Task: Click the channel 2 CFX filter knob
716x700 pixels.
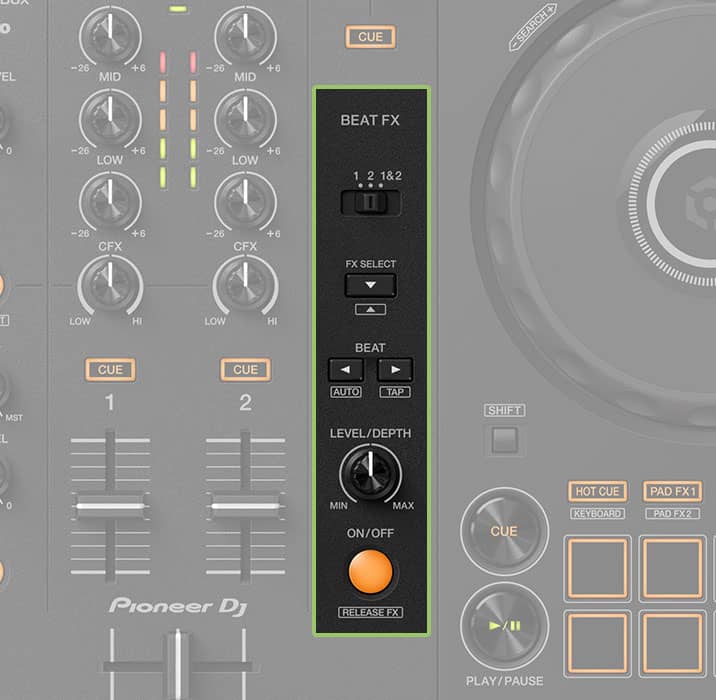Action: pos(245,287)
